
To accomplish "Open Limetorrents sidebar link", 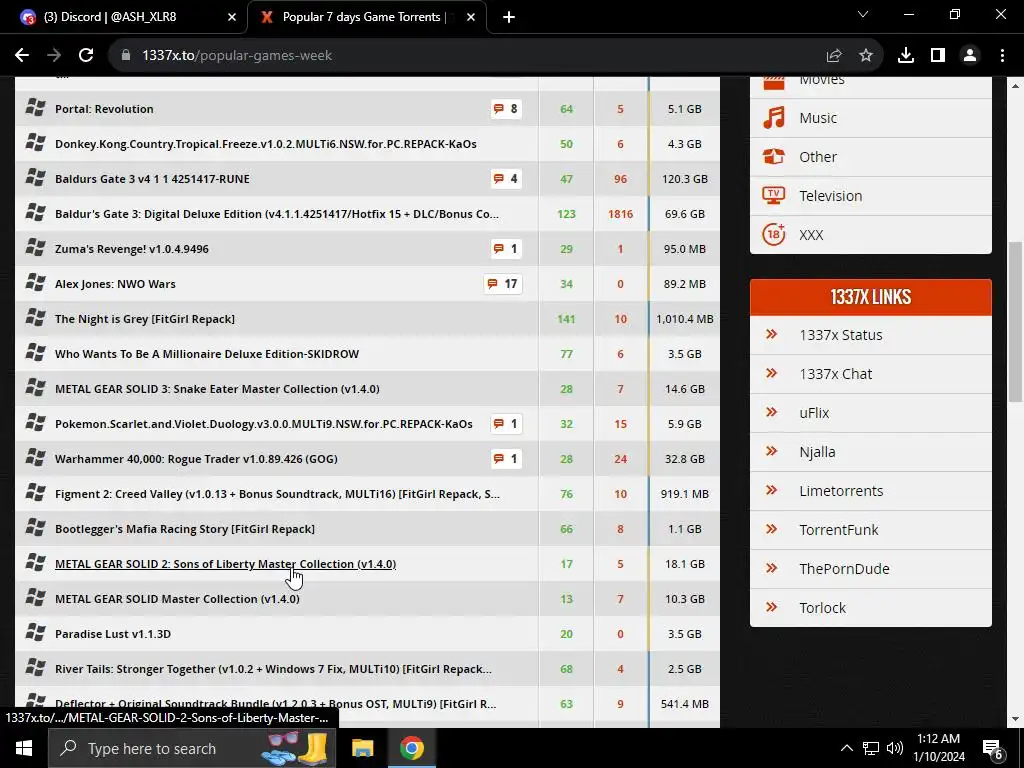I will pos(841,490).
